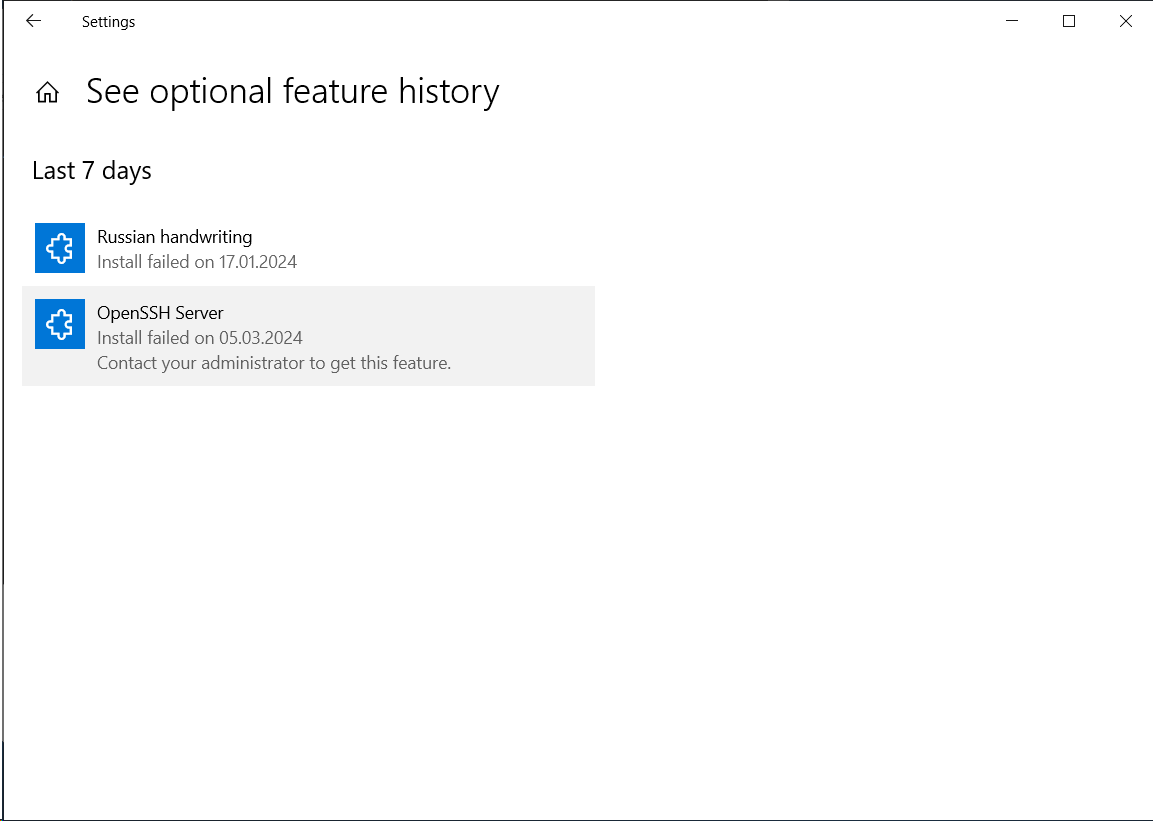Click the Russian handwriting puzzle icon

coord(60,248)
